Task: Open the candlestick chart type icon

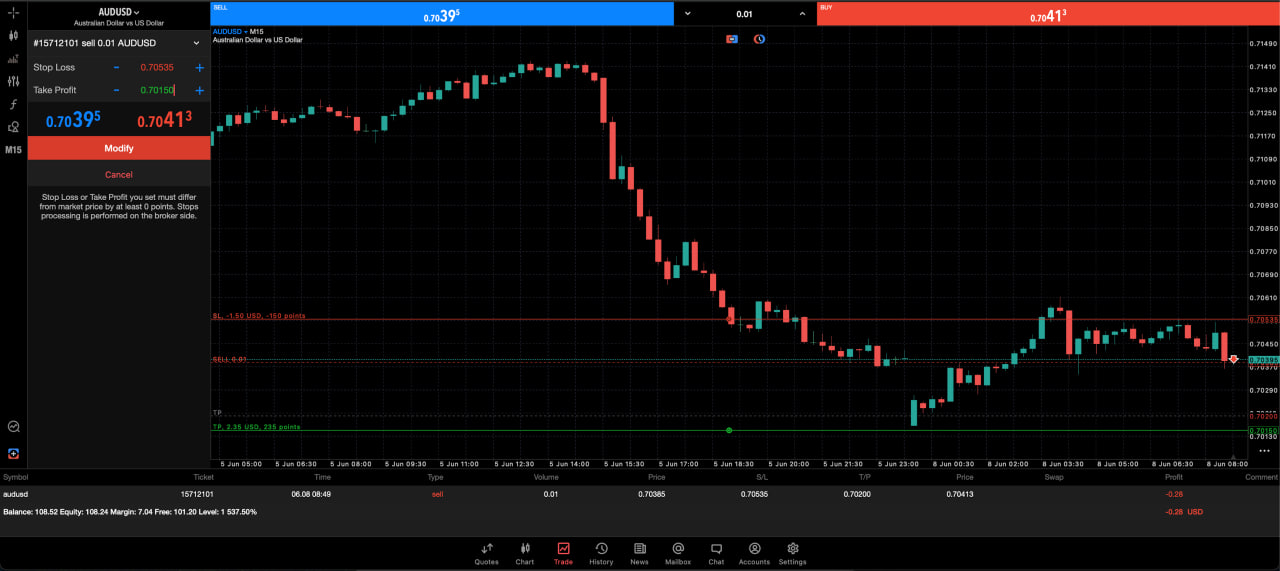Action: click(x=13, y=35)
